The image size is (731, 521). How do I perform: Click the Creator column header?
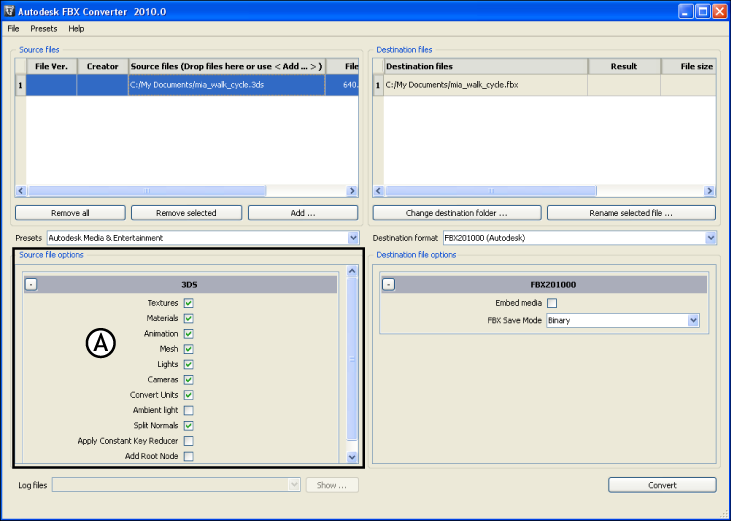tap(103, 66)
